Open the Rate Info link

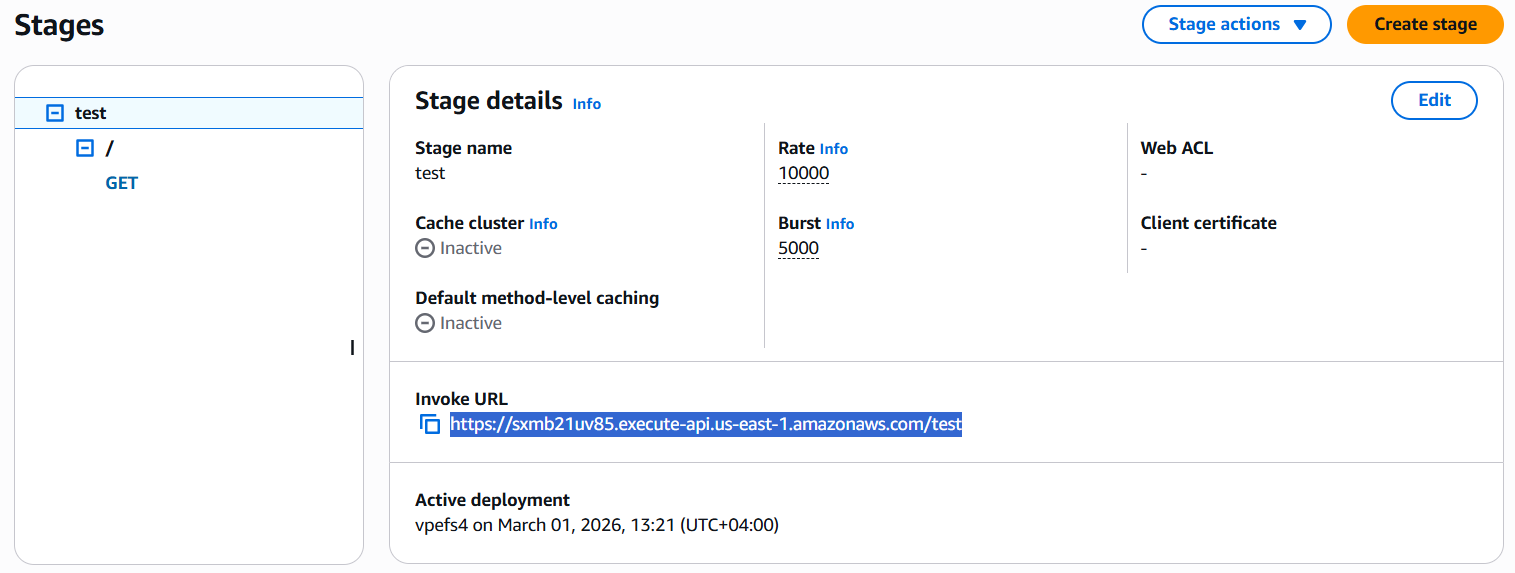tap(834, 149)
